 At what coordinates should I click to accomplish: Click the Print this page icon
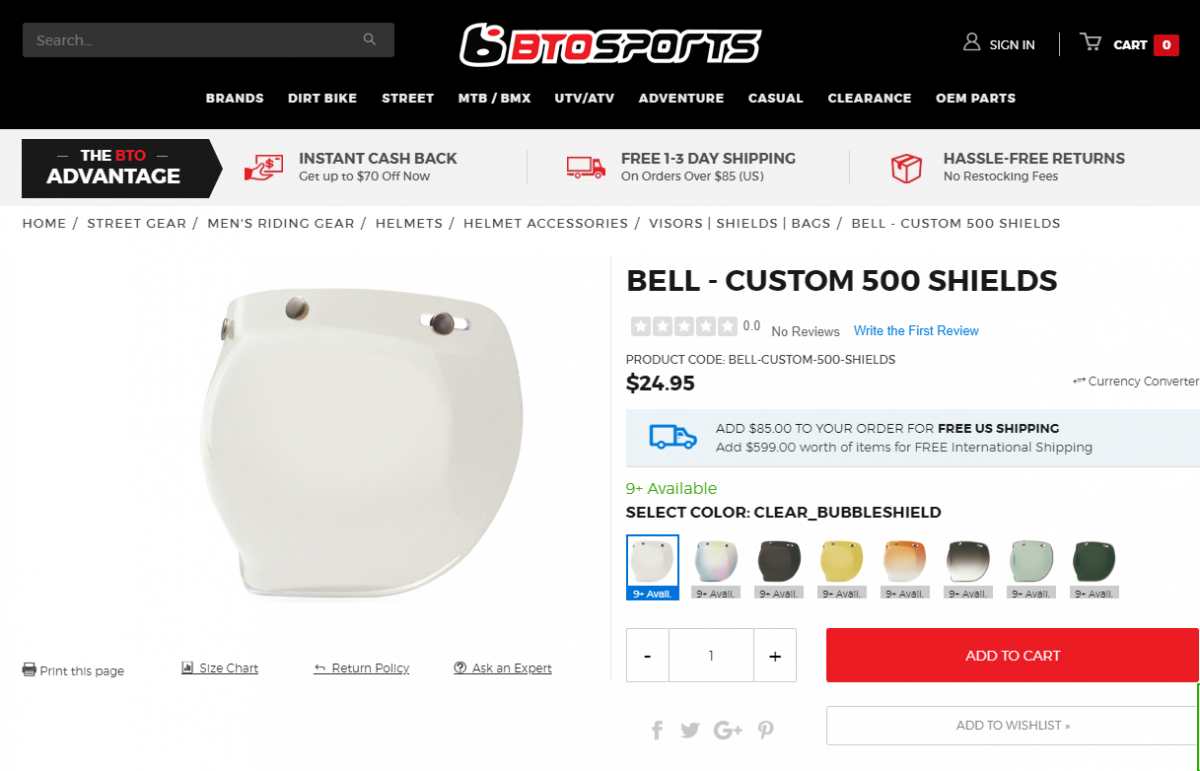[29, 669]
